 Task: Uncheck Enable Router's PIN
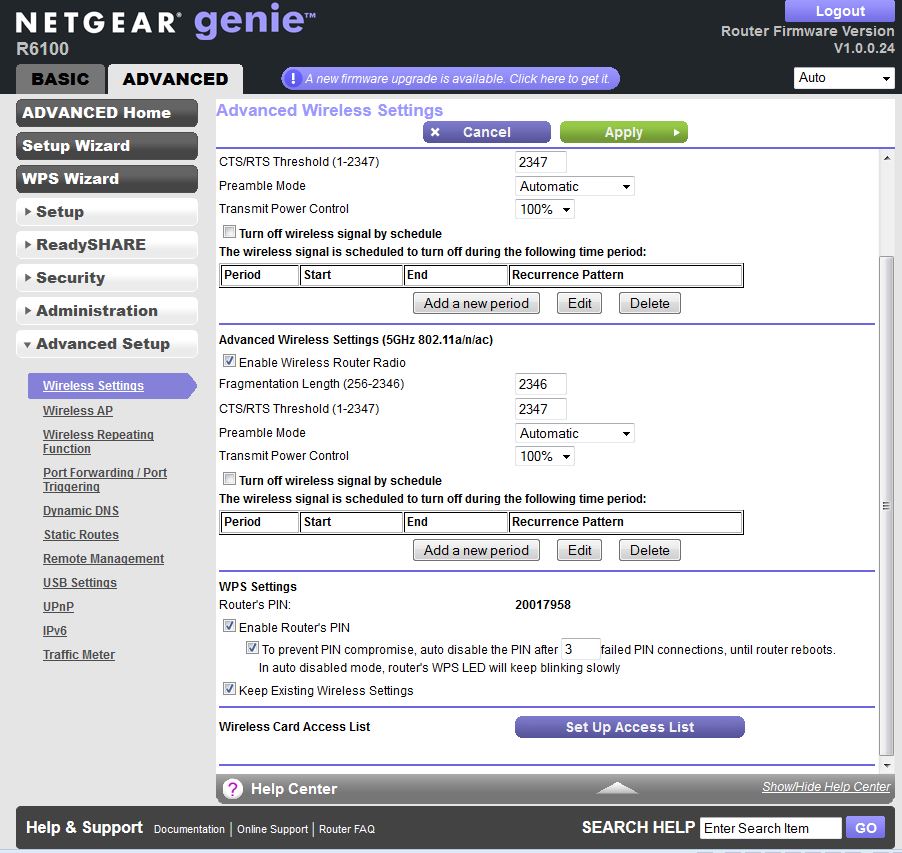click(229, 626)
